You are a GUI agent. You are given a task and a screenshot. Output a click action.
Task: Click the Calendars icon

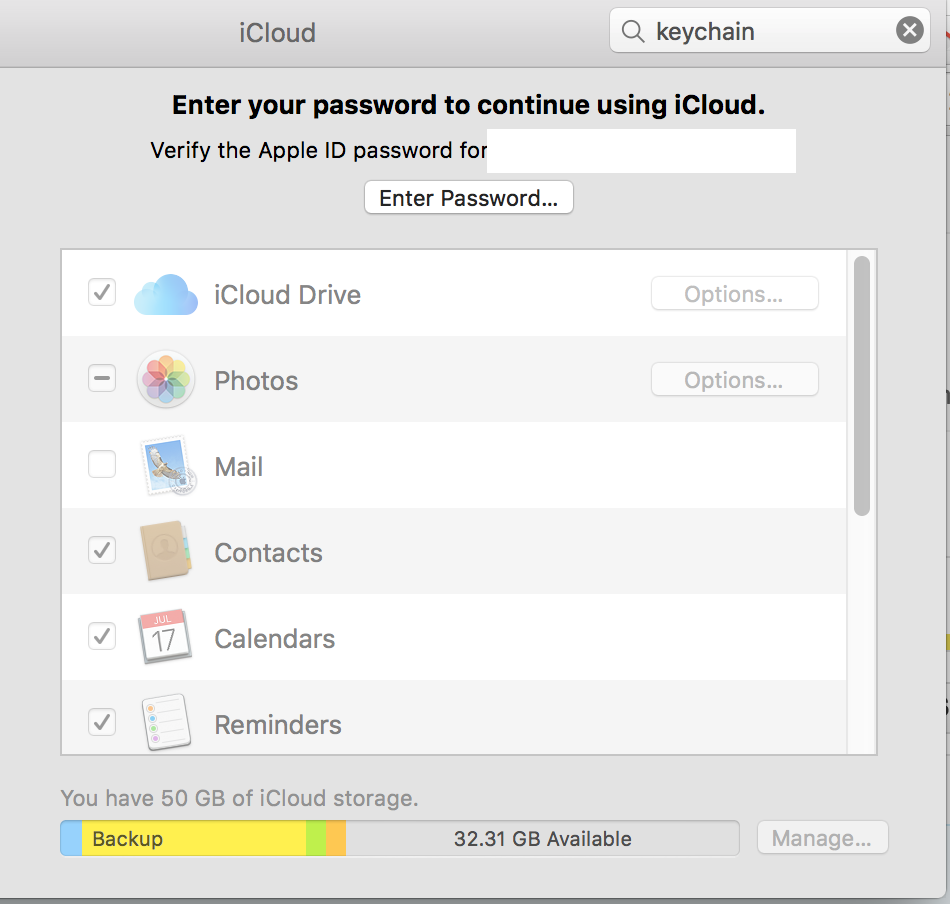[x=164, y=637]
